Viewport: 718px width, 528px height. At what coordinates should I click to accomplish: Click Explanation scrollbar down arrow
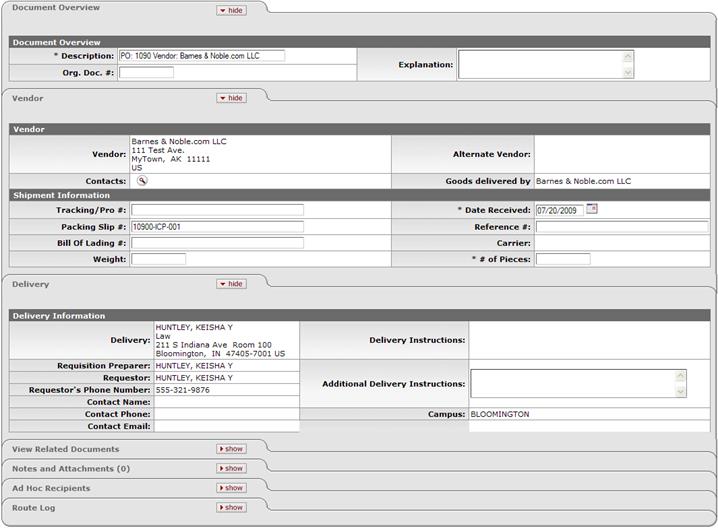click(x=628, y=72)
